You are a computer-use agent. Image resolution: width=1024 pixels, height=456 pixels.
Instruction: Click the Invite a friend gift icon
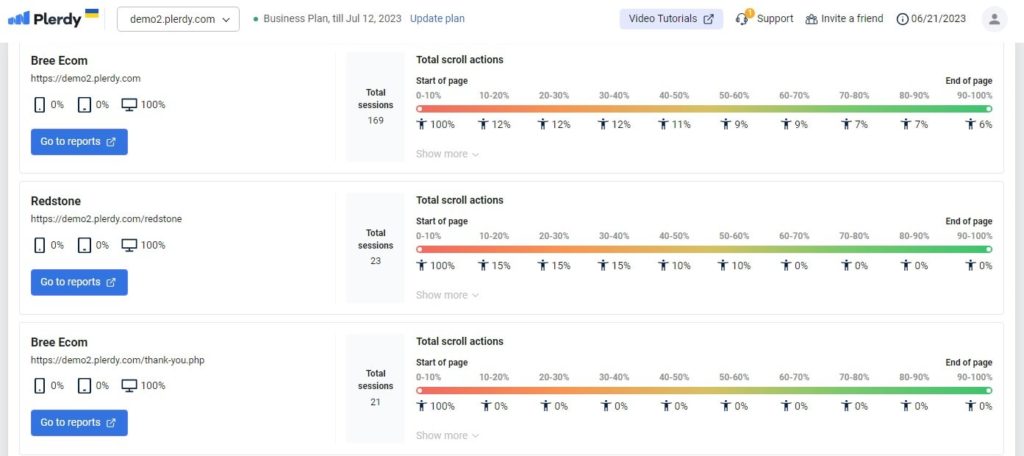(811, 19)
